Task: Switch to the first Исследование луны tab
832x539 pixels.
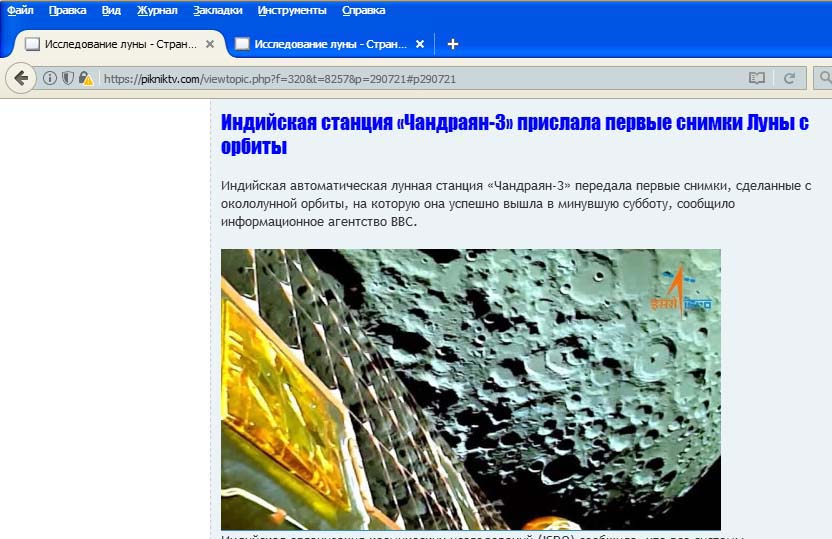Action: tap(120, 44)
